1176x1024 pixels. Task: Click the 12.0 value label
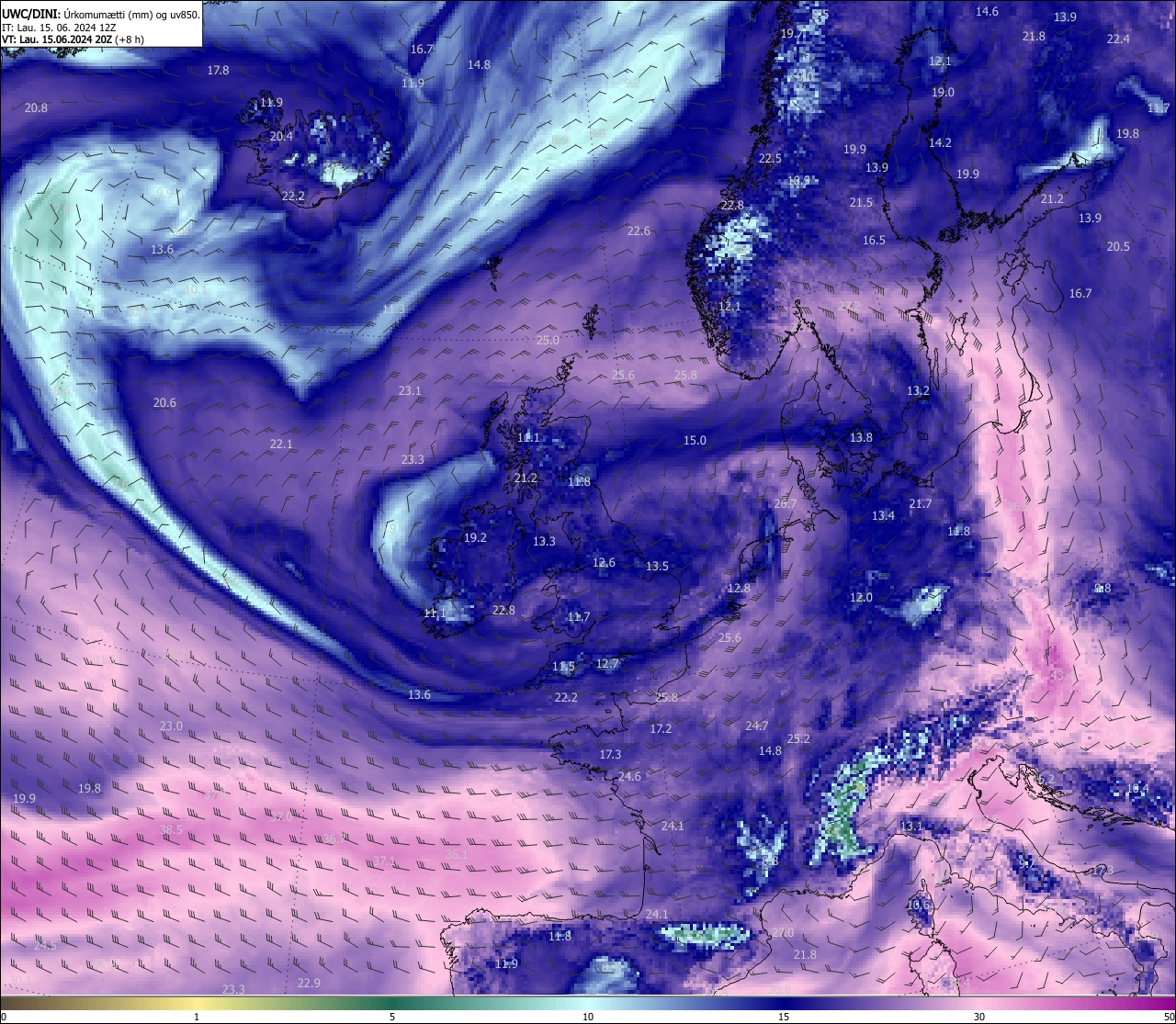click(x=861, y=598)
